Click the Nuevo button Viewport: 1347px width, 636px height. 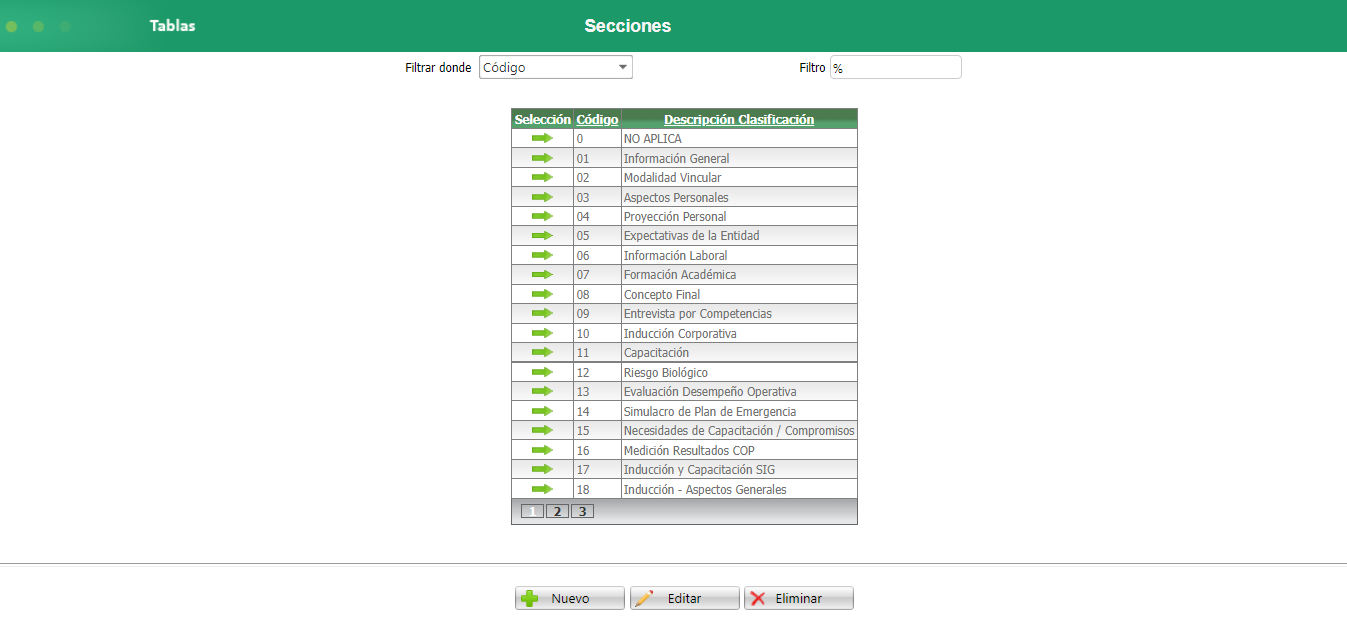(x=570, y=598)
